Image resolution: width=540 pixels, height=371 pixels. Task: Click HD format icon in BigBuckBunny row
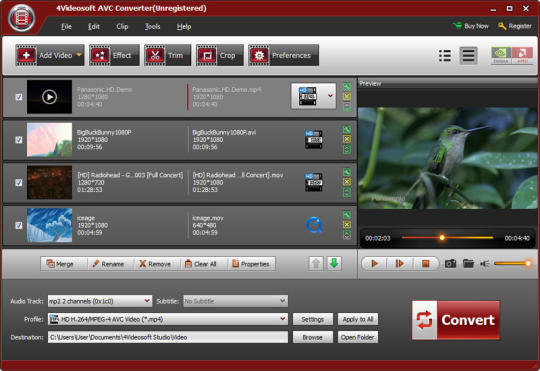coord(314,140)
